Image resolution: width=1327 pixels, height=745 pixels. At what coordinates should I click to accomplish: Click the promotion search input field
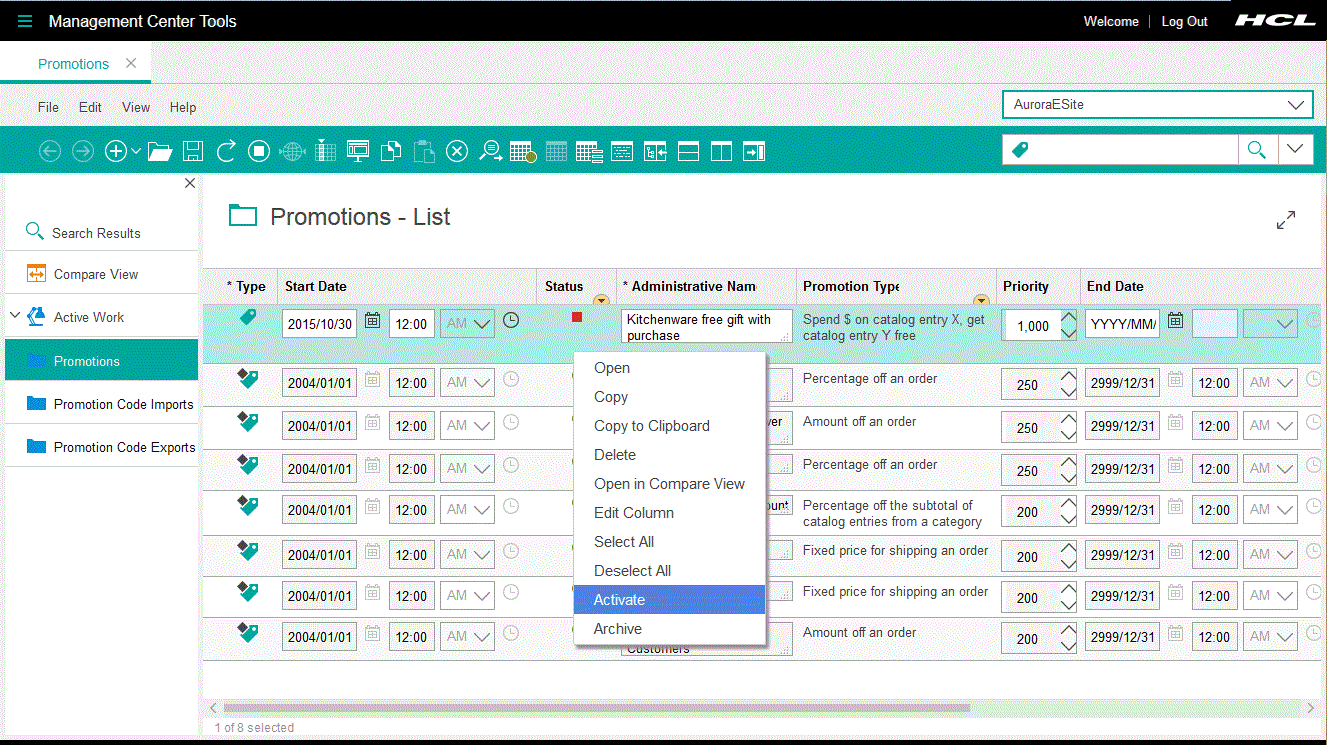(1135, 150)
